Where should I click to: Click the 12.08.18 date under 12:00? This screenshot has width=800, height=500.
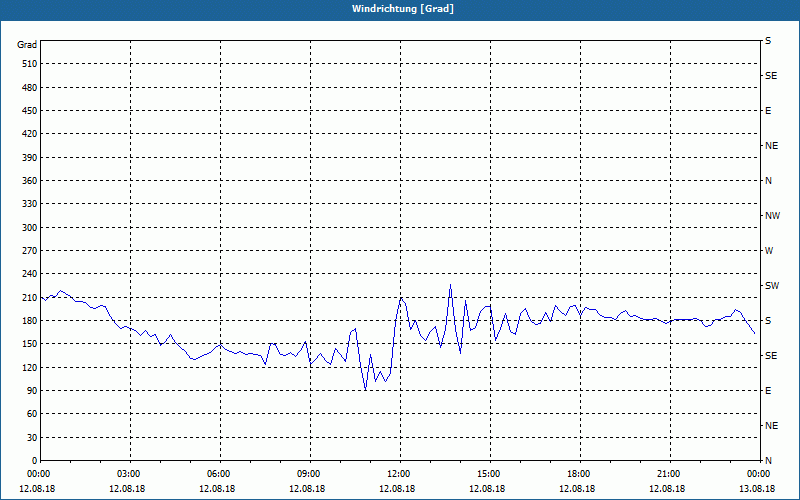click(x=397, y=489)
